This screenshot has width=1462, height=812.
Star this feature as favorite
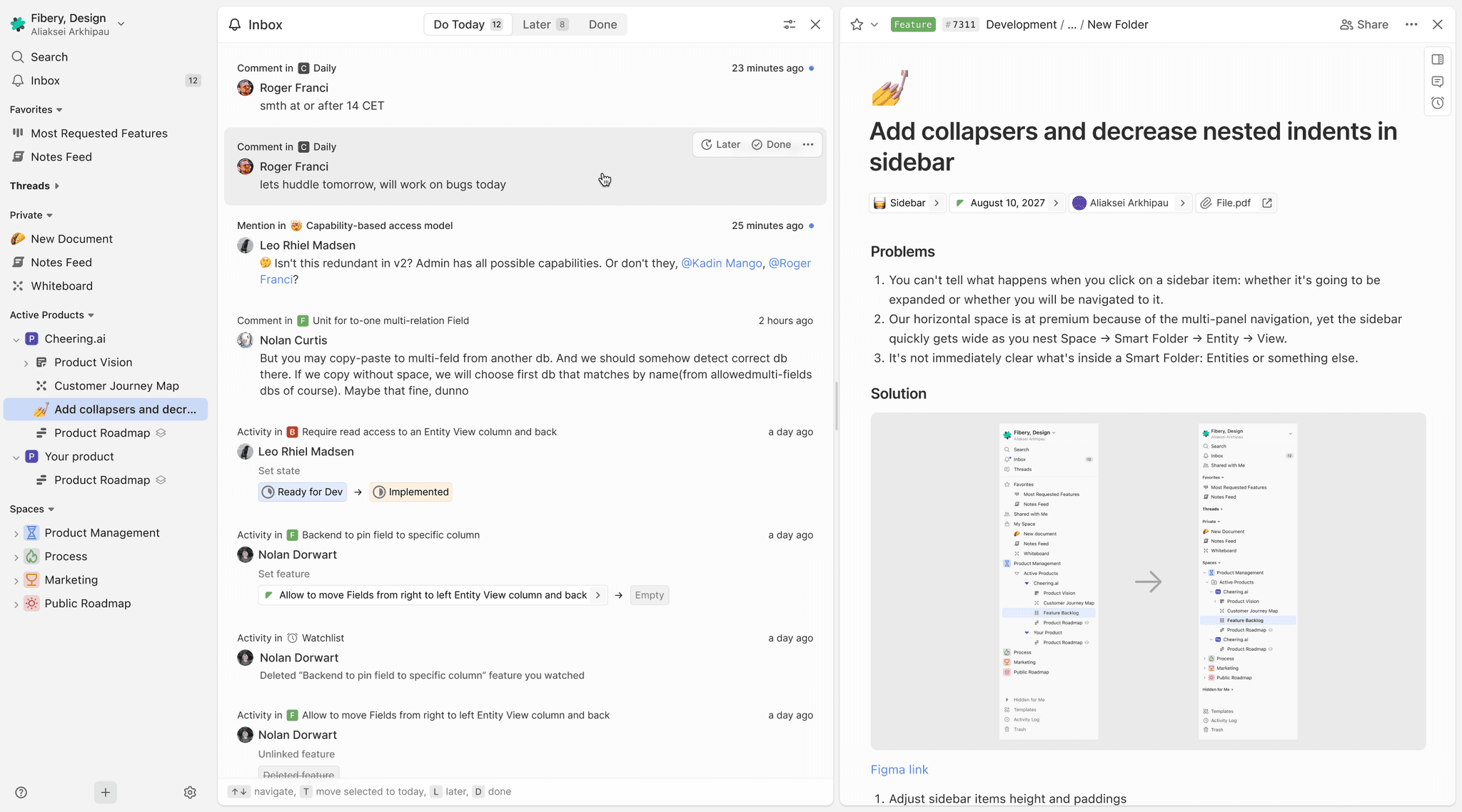pos(857,24)
